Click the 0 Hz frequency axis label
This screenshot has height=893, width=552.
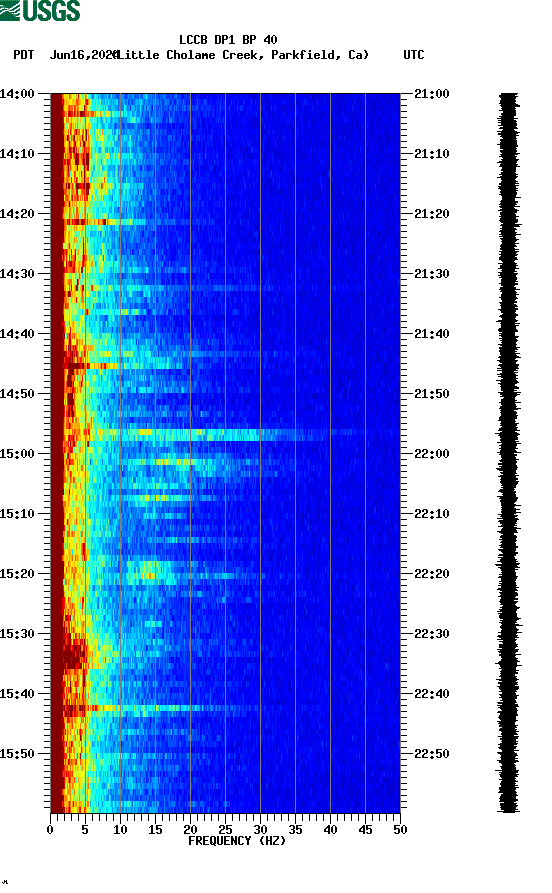pos(50,830)
